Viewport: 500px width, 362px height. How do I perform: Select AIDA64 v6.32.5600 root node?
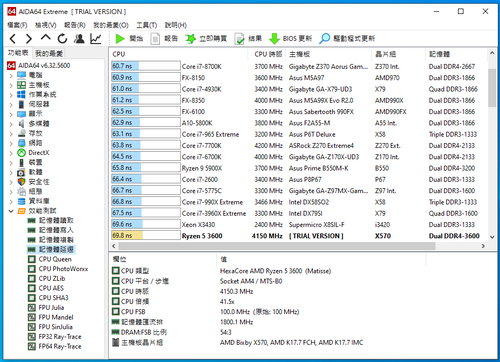coord(39,65)
